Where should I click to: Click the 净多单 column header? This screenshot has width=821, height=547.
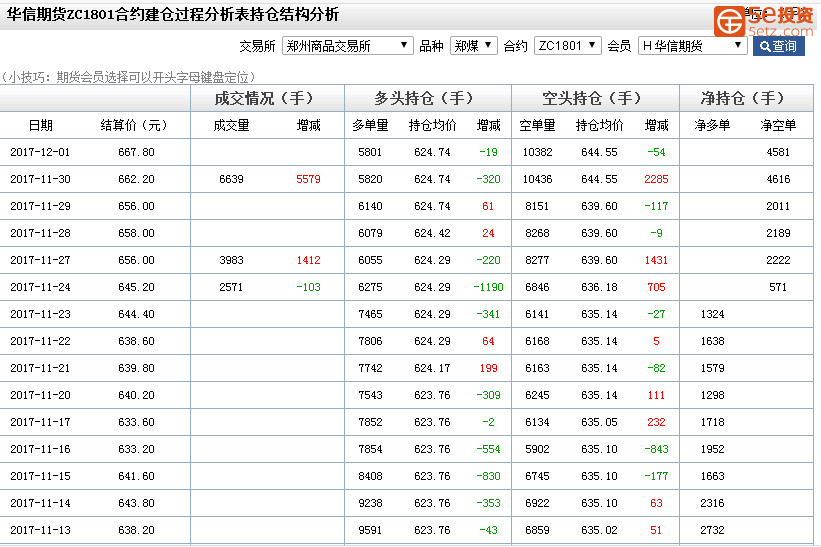click(x=712, y=126)
